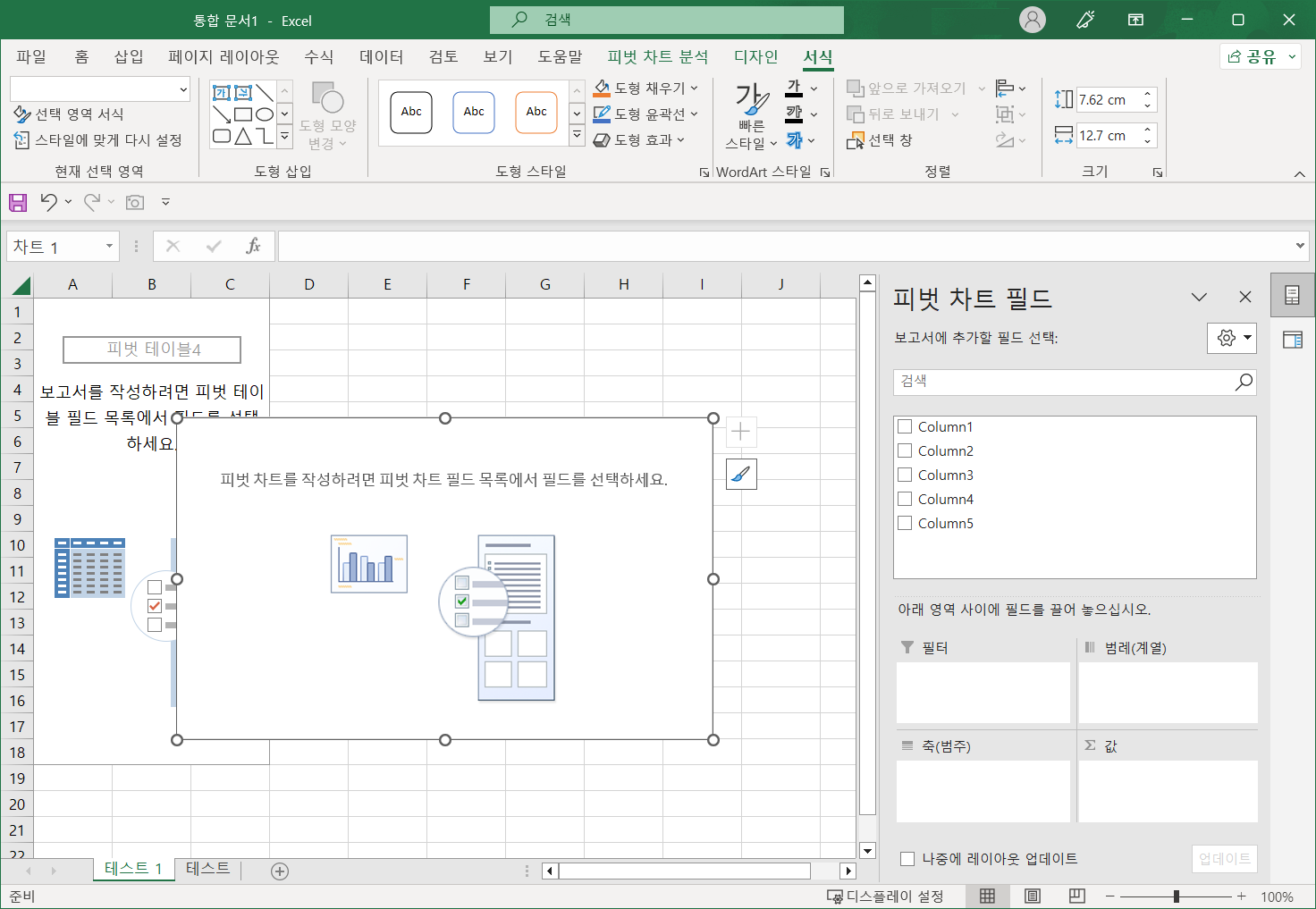Screen dimensions: 1316x909
Task: Check the Column2 field
Action: coord(905,451)
